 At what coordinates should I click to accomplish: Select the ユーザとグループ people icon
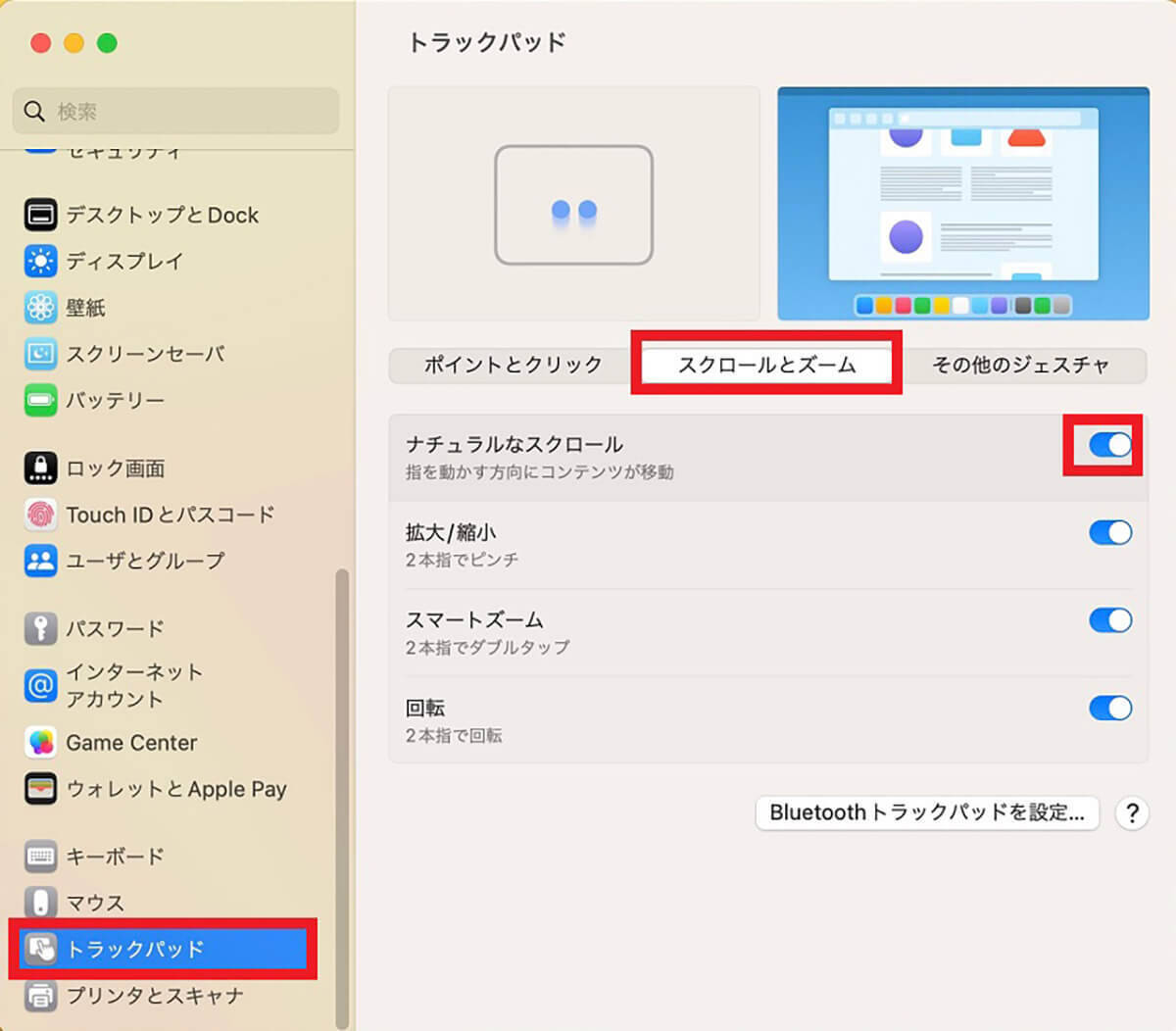pyautogui.click(x=40, y=561)
